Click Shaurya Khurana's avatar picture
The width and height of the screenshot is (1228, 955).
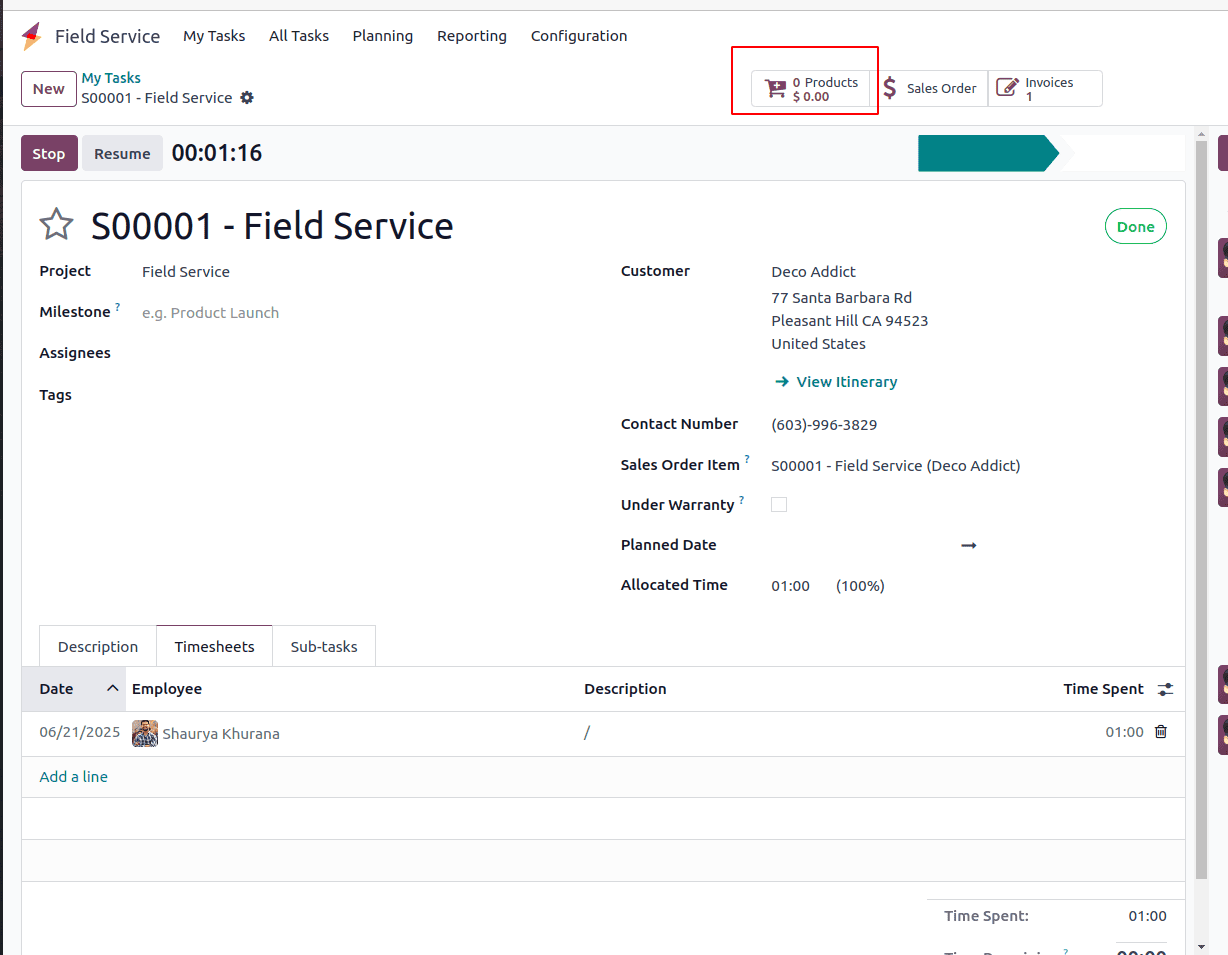[145, 734]
